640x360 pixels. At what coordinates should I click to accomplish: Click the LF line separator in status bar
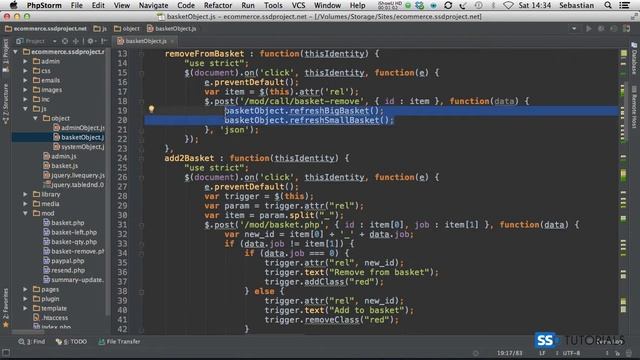(x=542, y=353)
